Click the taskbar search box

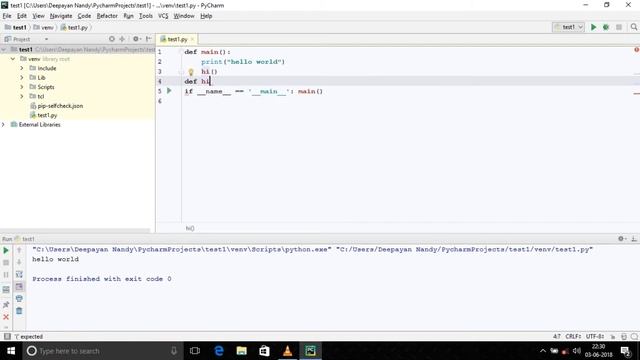(x=102, y=351)
